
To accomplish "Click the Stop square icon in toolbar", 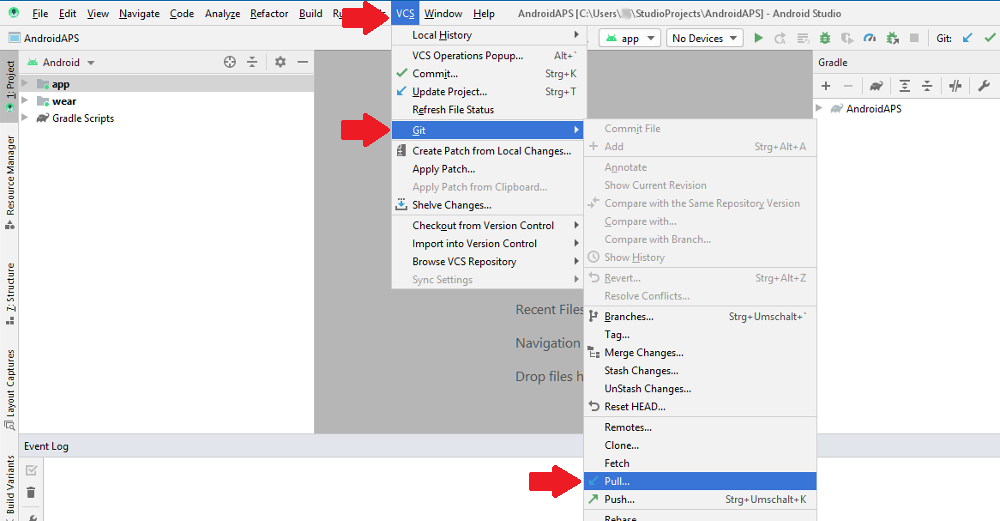I will click(x=914, y=38).
